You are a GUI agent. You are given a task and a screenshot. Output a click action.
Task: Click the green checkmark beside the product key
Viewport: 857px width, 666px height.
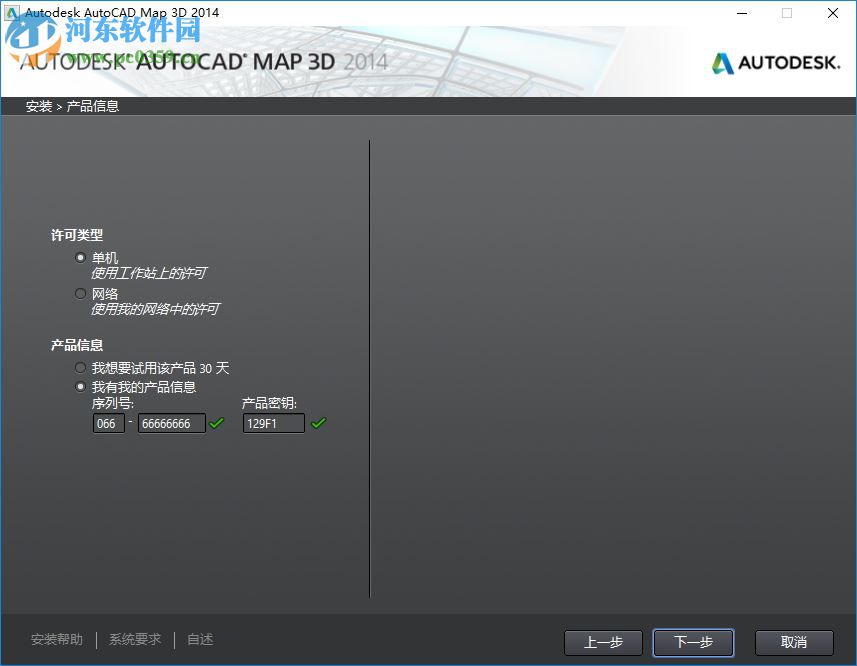(319, 423)
